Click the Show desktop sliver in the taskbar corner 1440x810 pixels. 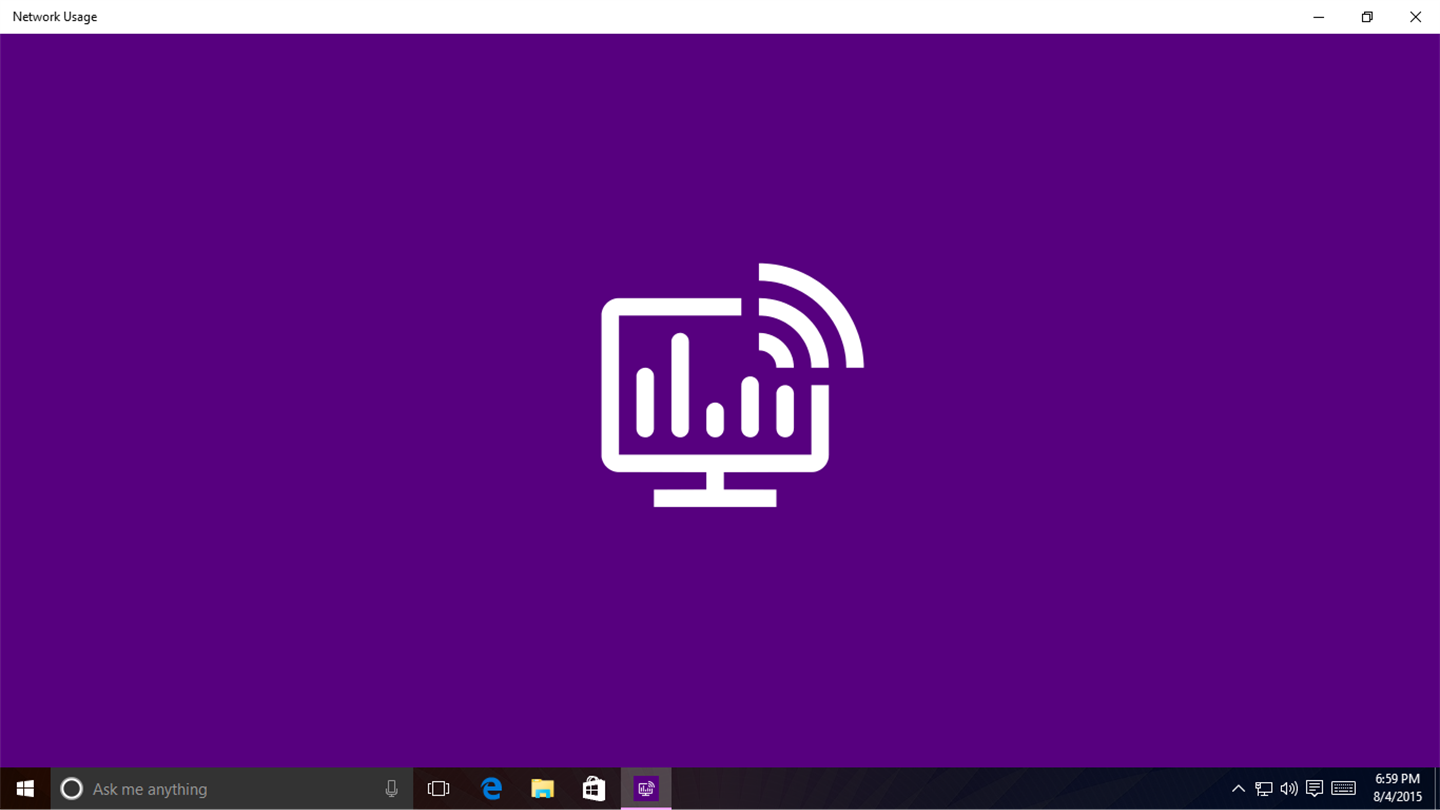(1437, 789)
